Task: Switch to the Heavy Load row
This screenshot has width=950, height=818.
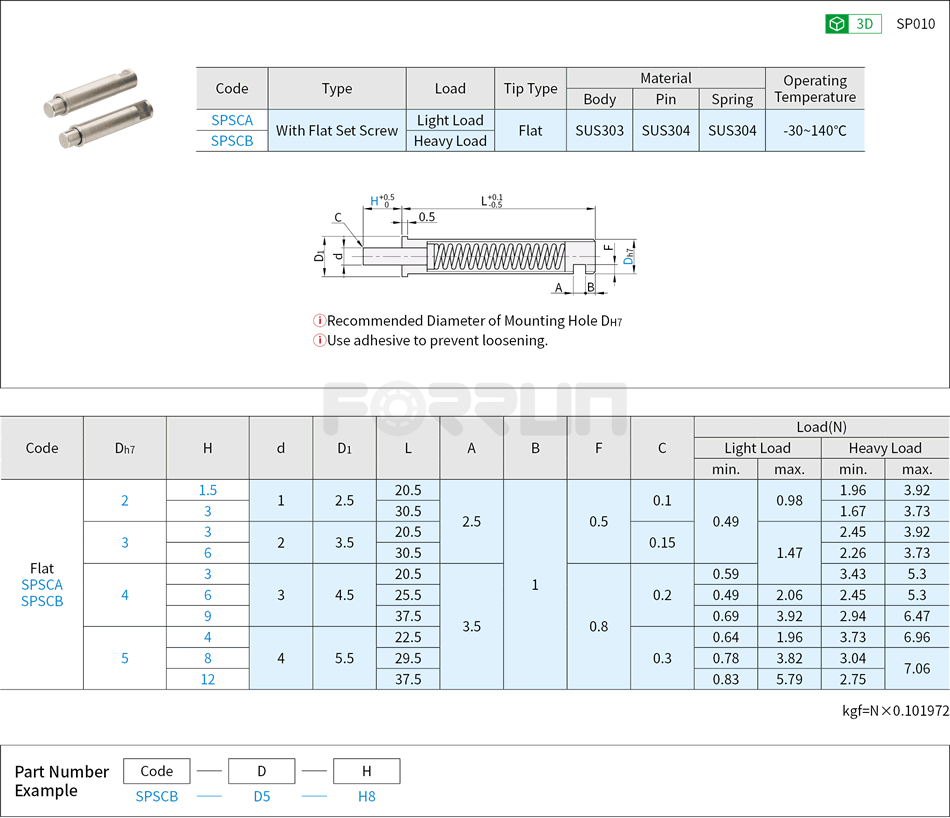Action: [449, 141]
